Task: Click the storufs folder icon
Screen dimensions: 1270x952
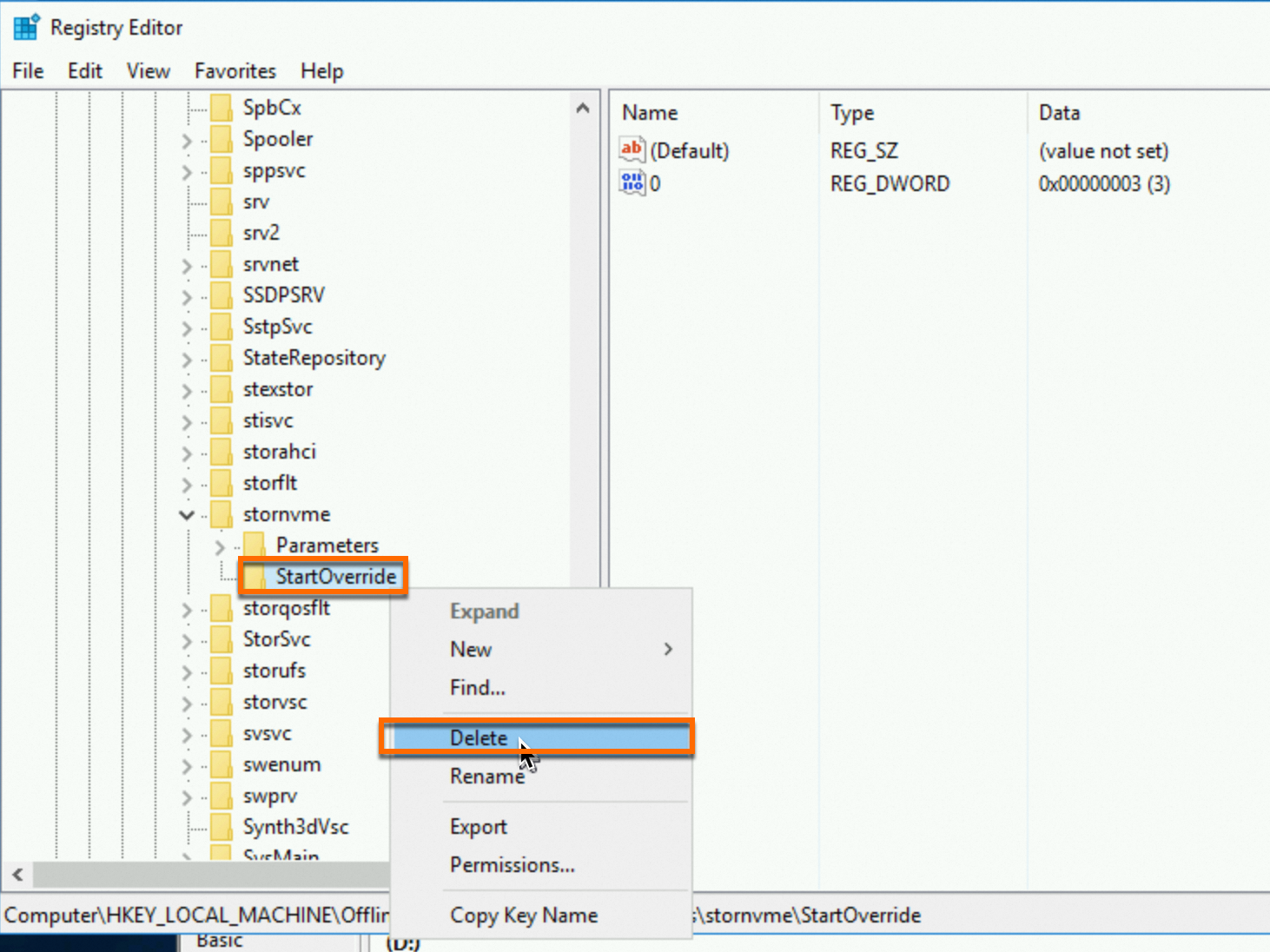Action: pyautogui.click(x=222, y=671)
